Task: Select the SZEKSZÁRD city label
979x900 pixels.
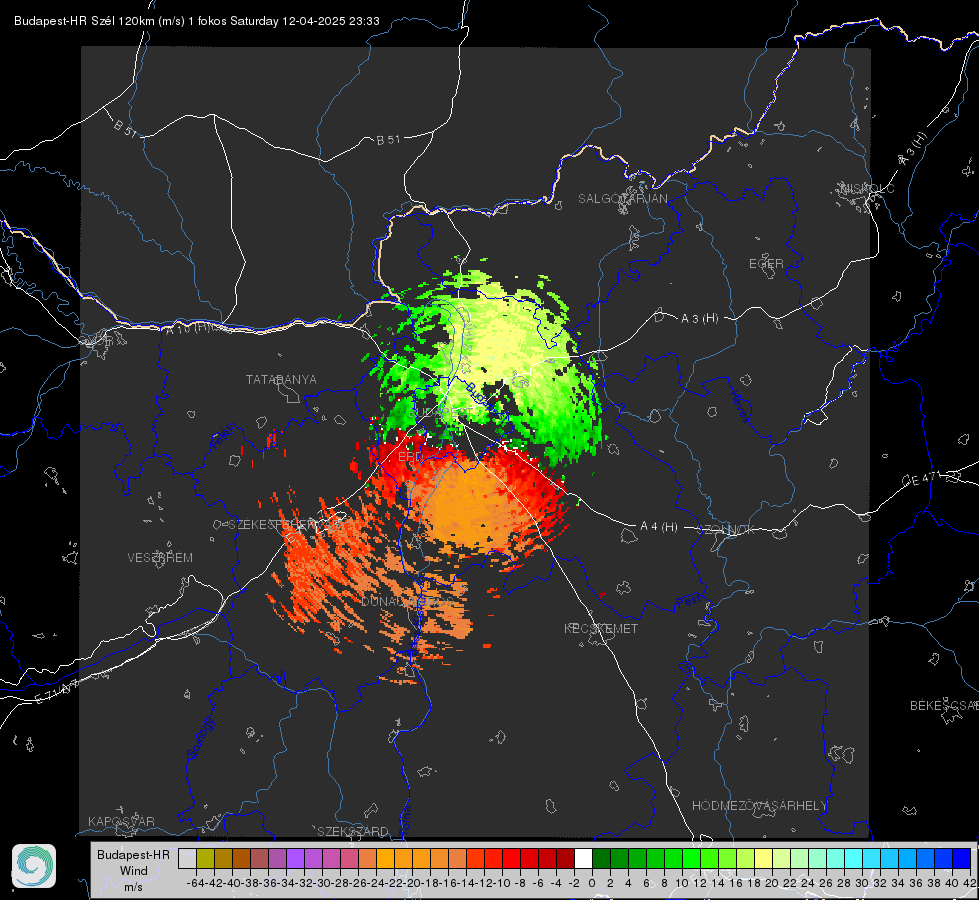Action: 353,831
